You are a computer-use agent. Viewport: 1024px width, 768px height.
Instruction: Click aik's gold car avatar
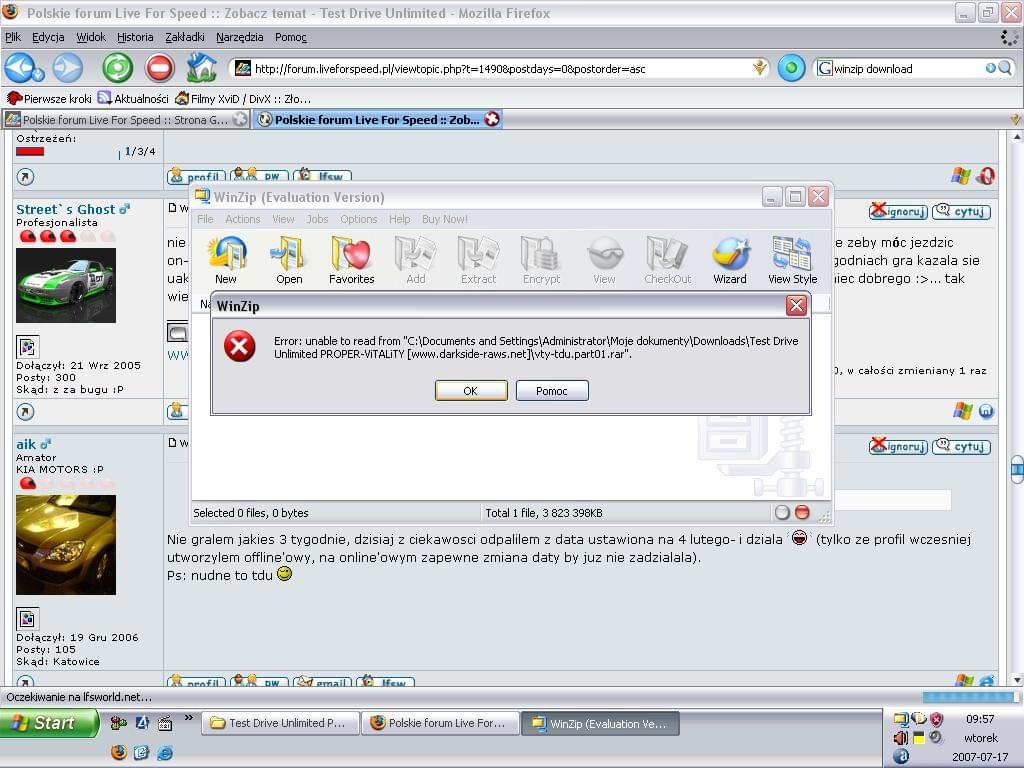[x=66, y=545]
